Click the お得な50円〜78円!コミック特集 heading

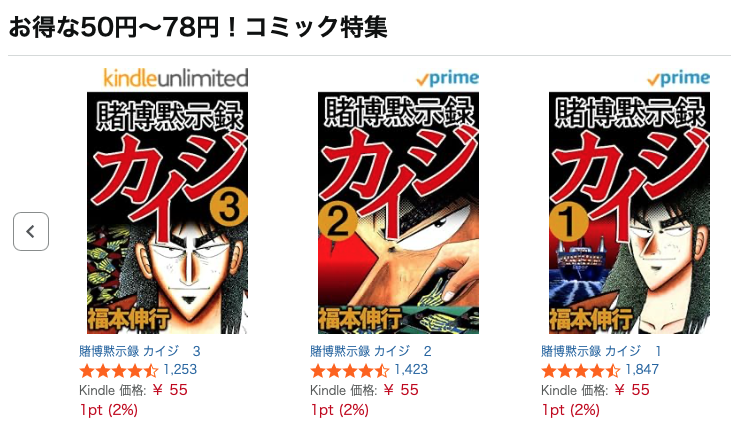coord(198,27)
